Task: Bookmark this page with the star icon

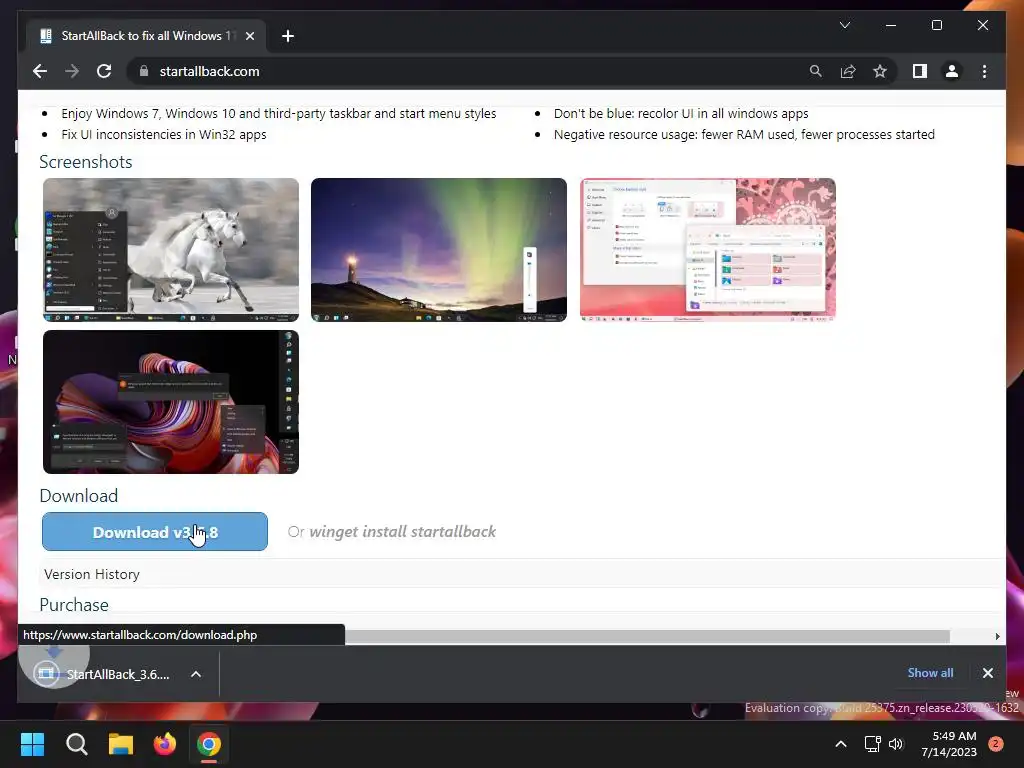Action: 880,71
